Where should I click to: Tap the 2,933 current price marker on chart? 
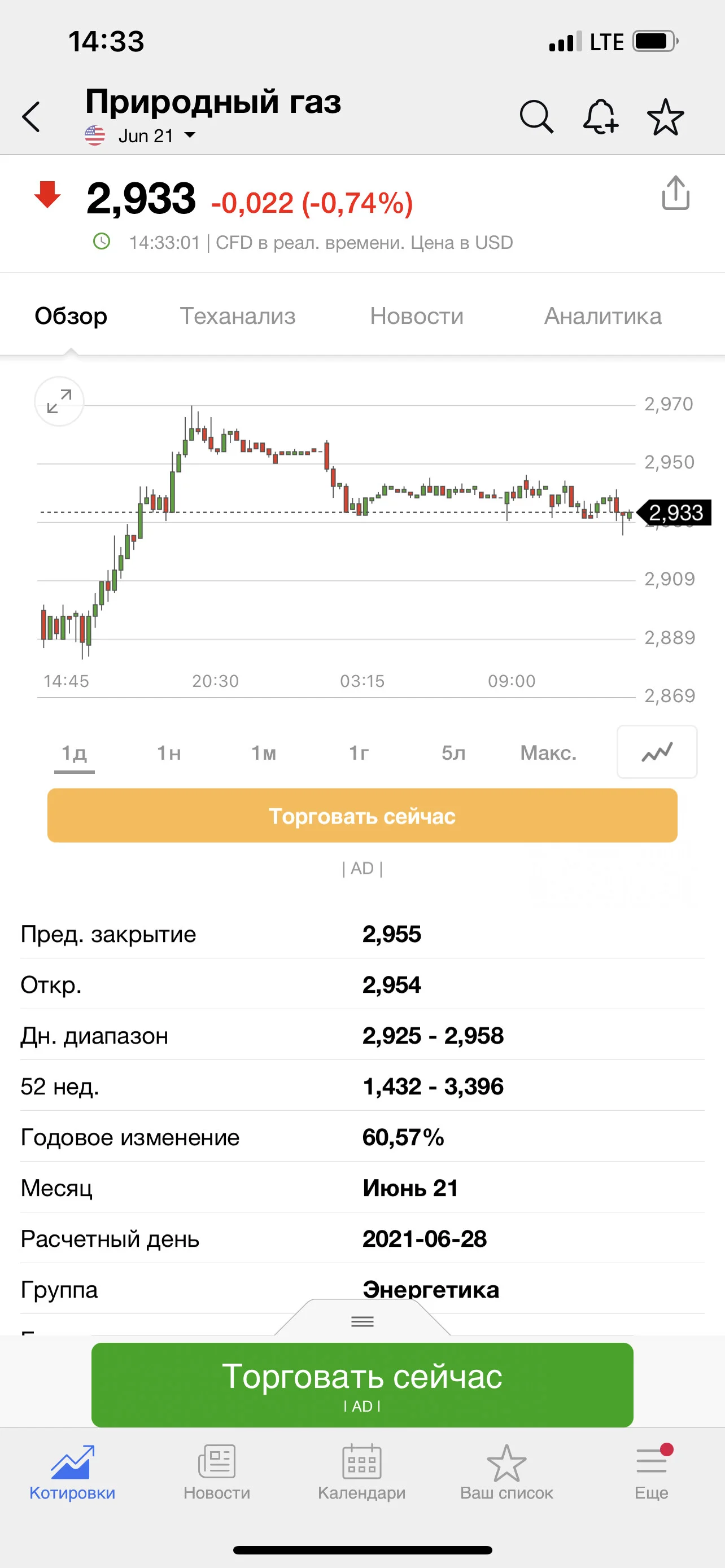pyautogui.click(x=675, y=513)
